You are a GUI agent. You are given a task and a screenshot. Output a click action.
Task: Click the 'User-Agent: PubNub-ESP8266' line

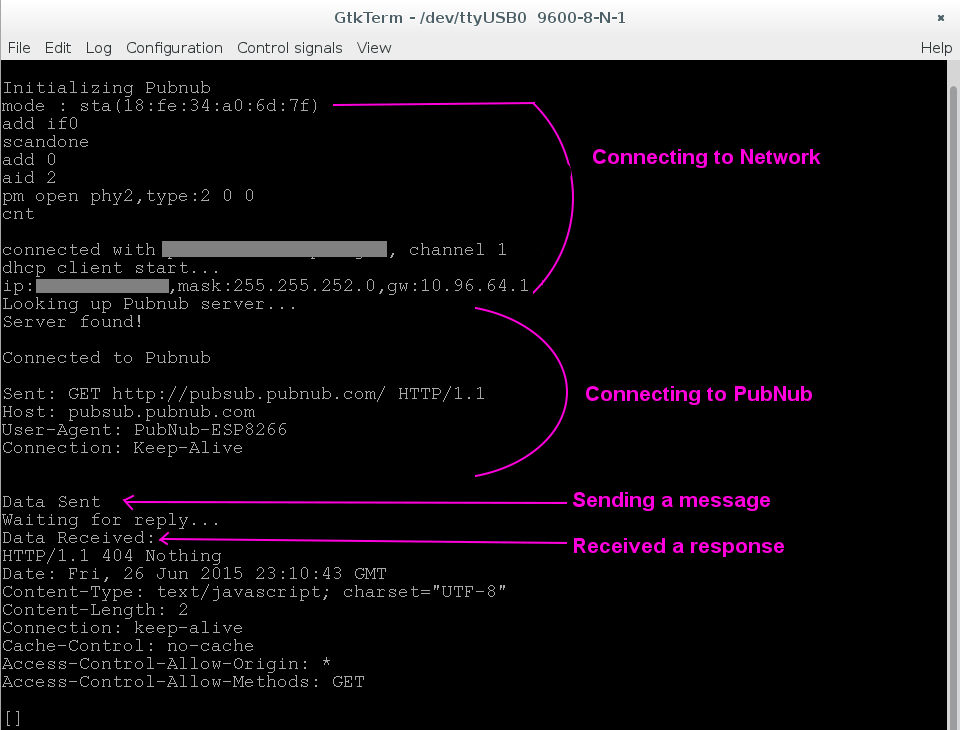coord(144,430)
